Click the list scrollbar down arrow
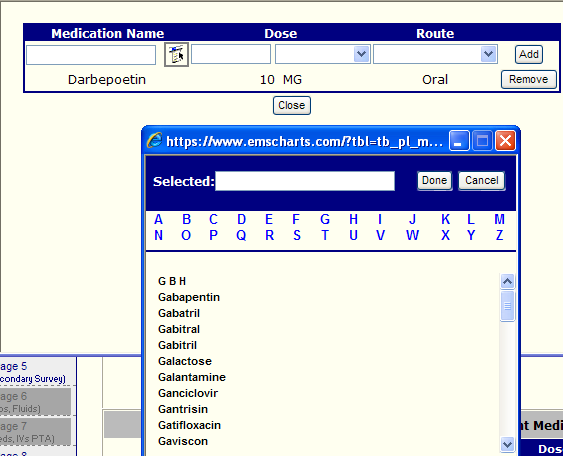This screenshot has height=456, width=563. pyautogui.click(x=507, y=445)
